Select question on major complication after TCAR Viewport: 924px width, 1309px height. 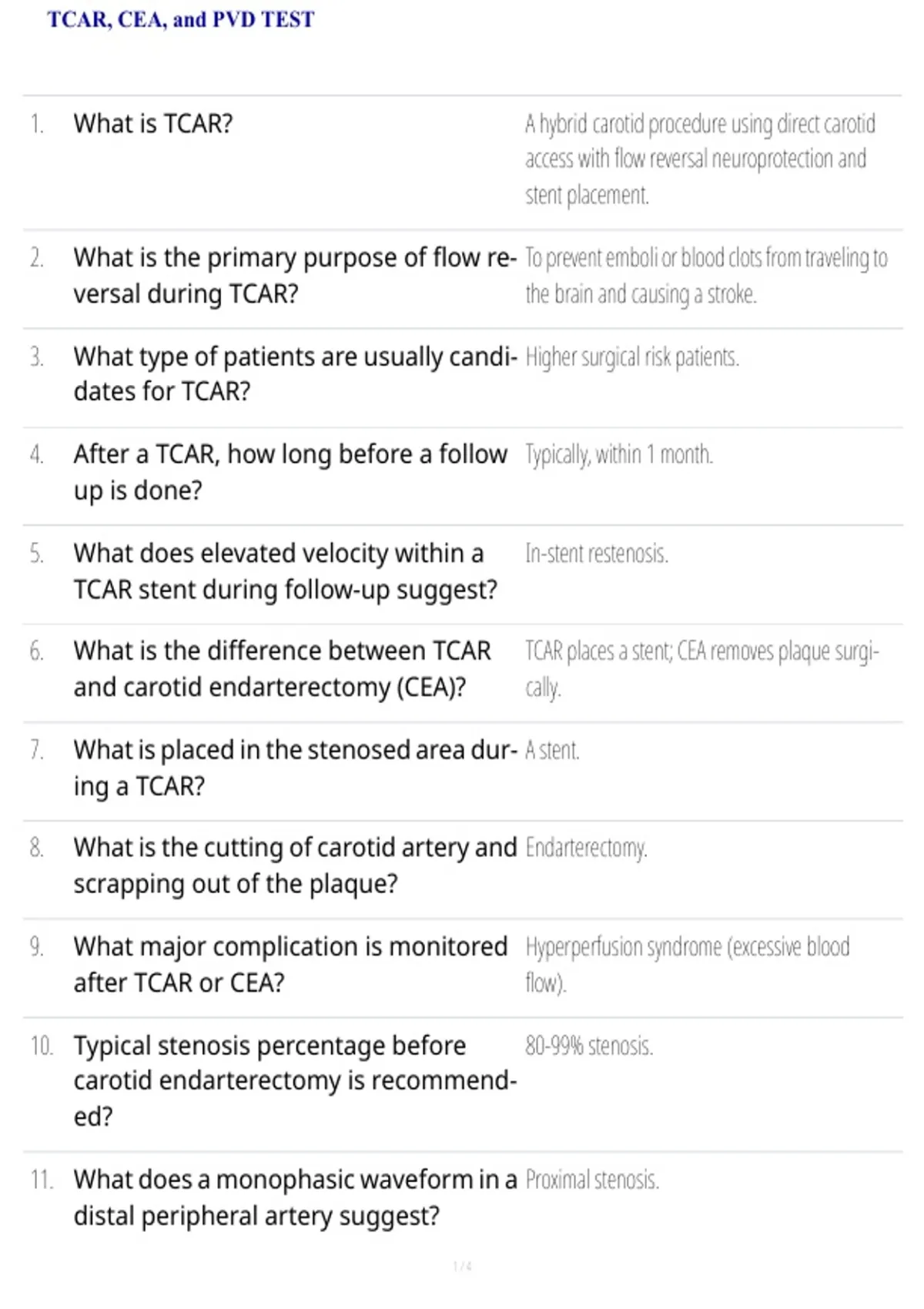[x=290, y=964]
